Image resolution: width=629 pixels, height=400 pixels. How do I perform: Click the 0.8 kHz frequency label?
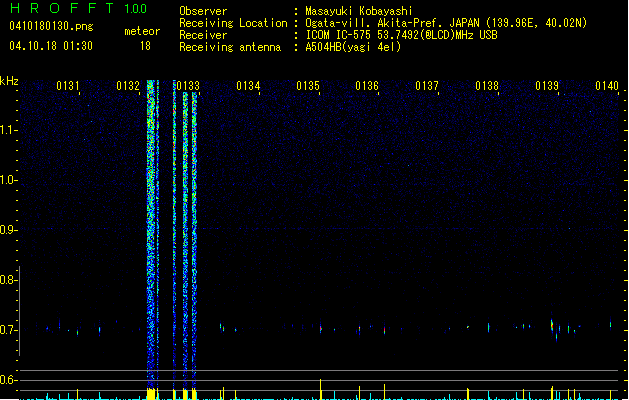click(8, 280)
